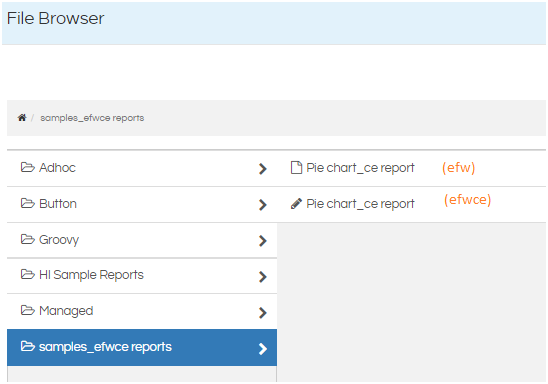Click the File Browser heading
Viewport: 548px width, 384px height.
[56, 18]
